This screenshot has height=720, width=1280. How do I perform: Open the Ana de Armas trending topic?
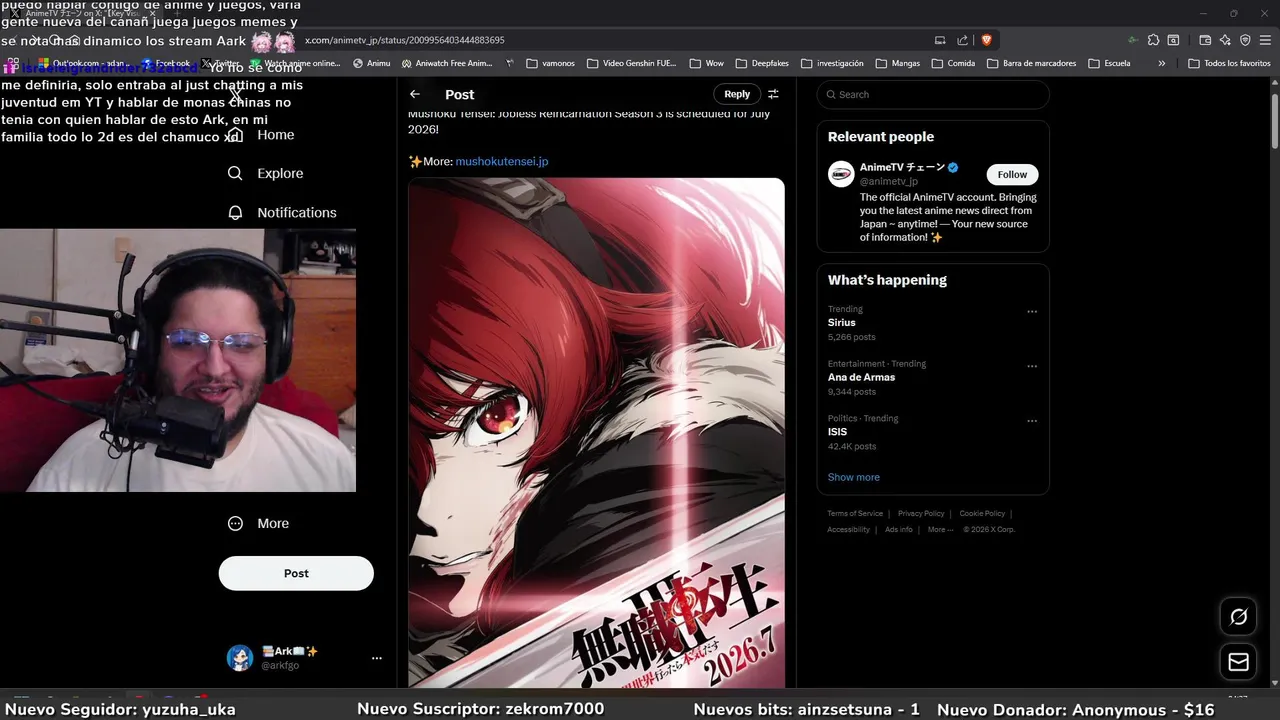[x=861, y=377]
